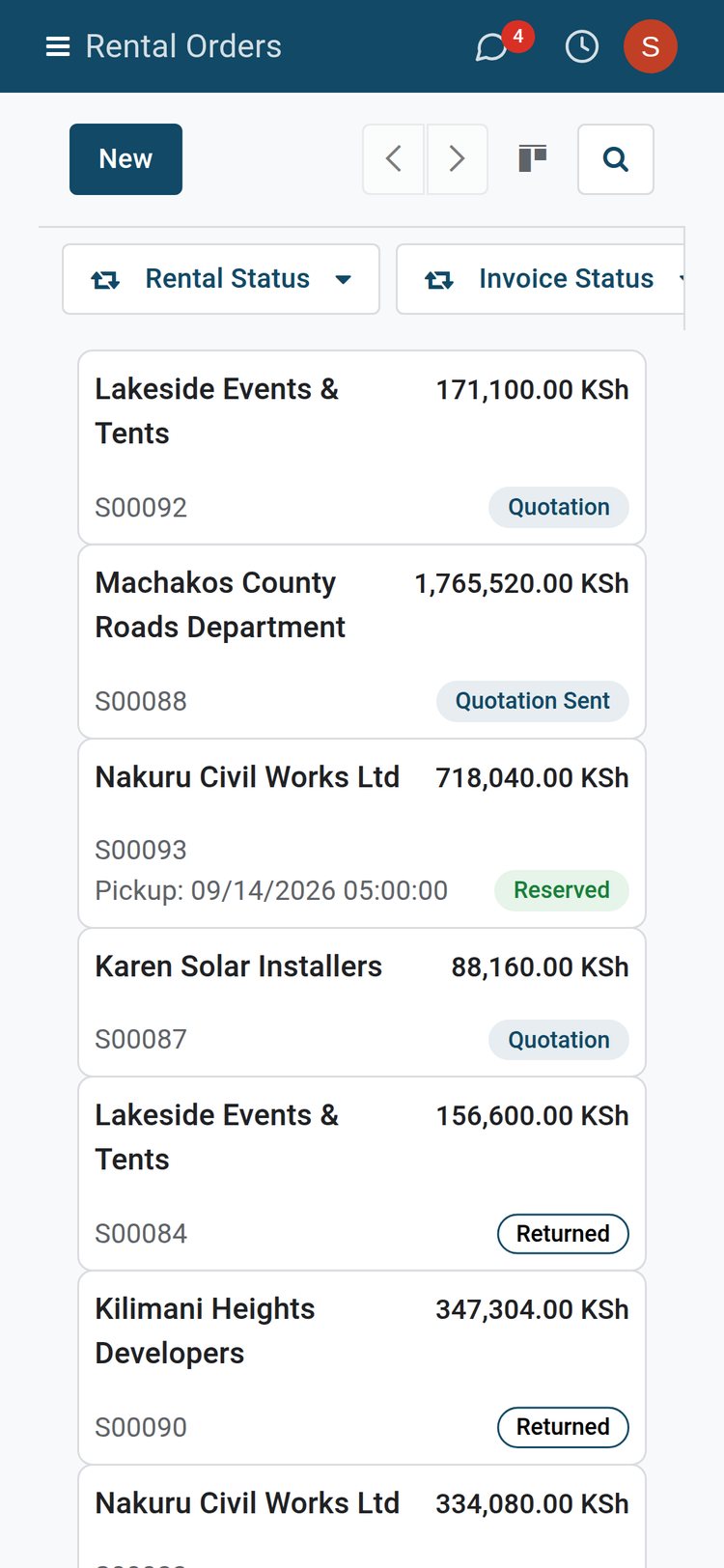Go to next page arrow
This screenshot has width=724, height=1568.
click(x=457, y=159)
